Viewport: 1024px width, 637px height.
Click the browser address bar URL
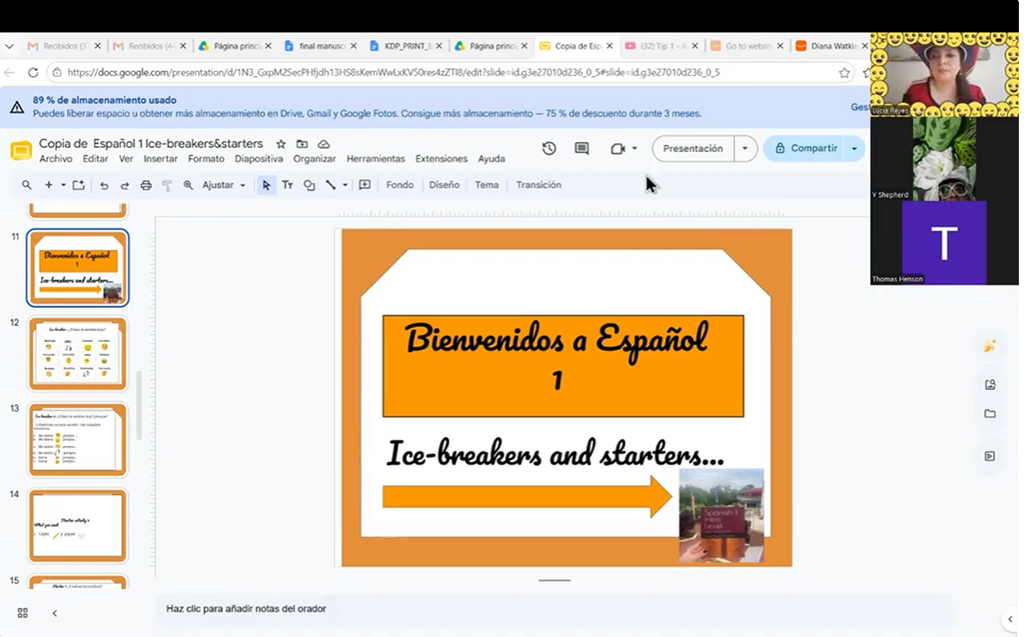393,73
